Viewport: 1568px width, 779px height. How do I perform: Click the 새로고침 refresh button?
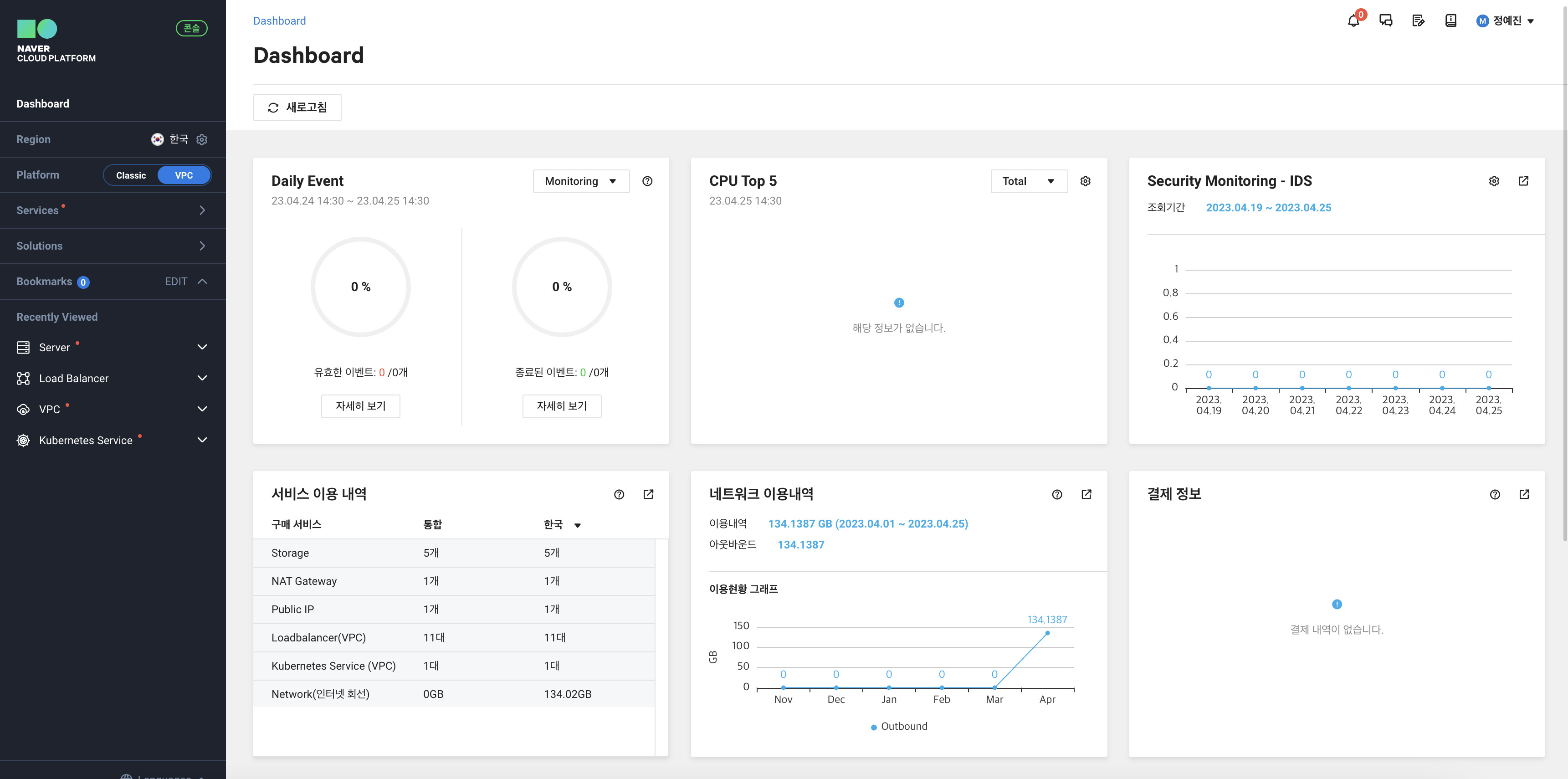pyautogui.click(x=297, y=108)
